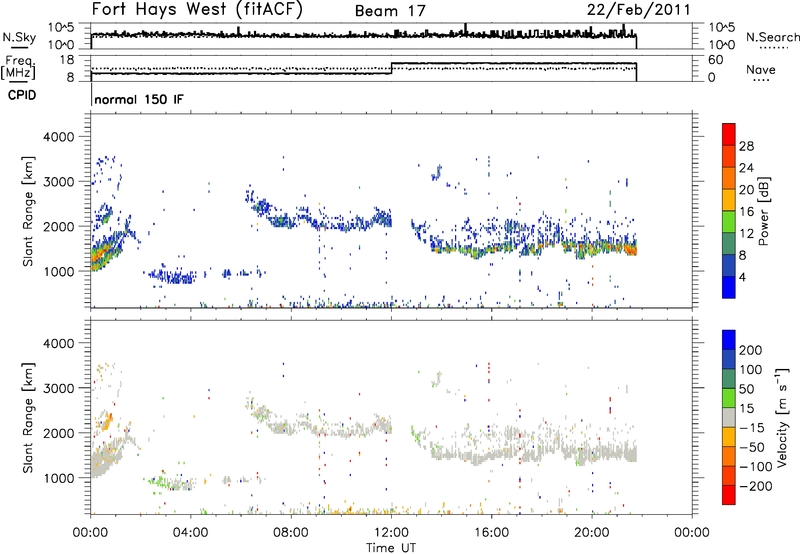Pick the red bottom segment of the velocity colorbar
800x554 pixels.
point(729,495)
